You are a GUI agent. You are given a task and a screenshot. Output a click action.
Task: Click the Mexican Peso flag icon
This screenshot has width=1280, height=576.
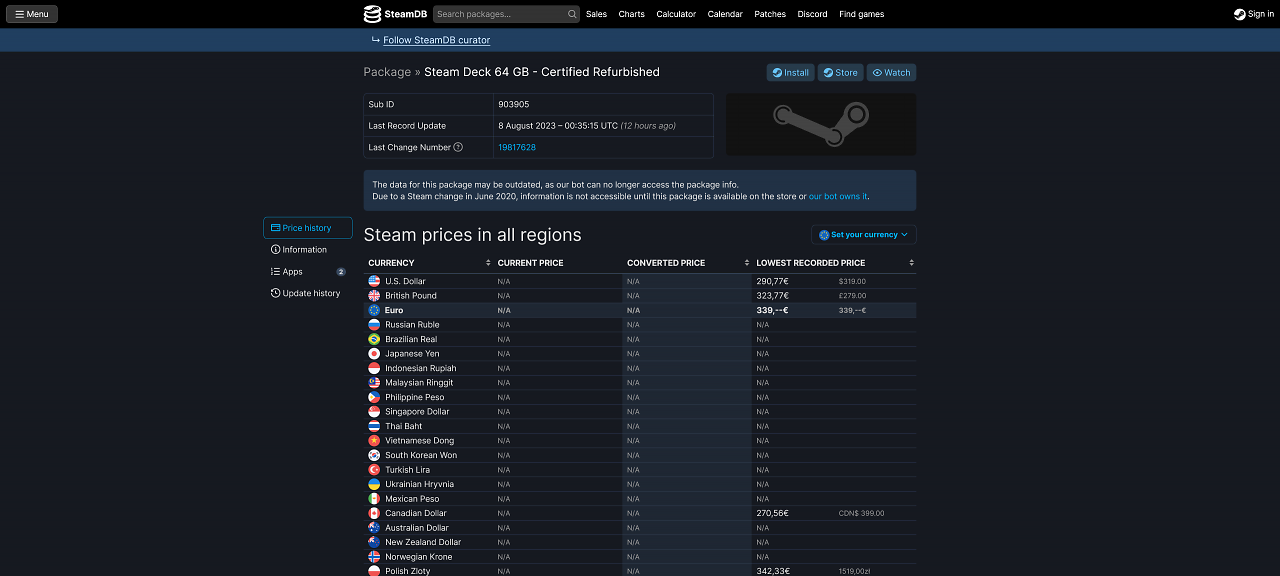pos(374,499)
